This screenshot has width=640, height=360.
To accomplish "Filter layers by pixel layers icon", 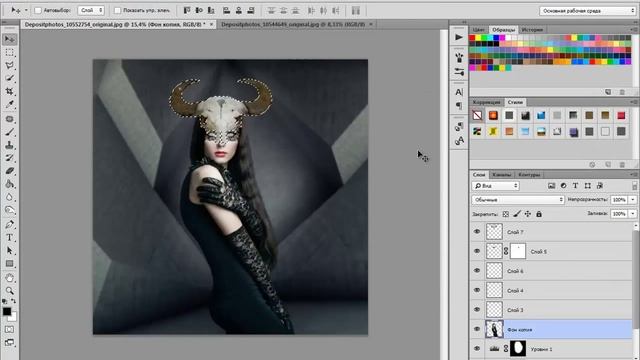I will click(551, 186).
